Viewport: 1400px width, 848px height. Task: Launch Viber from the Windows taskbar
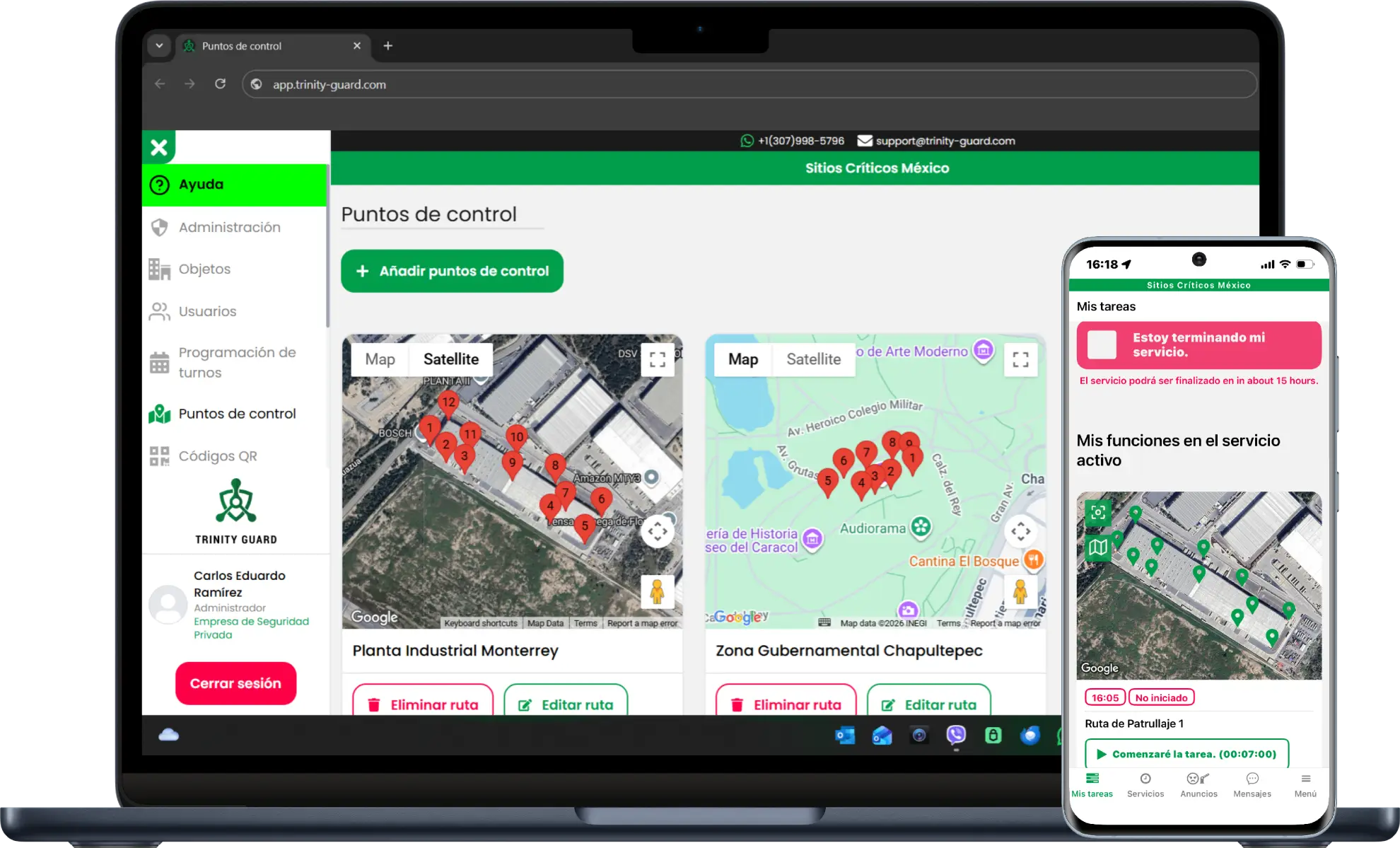tap(956, 736)
